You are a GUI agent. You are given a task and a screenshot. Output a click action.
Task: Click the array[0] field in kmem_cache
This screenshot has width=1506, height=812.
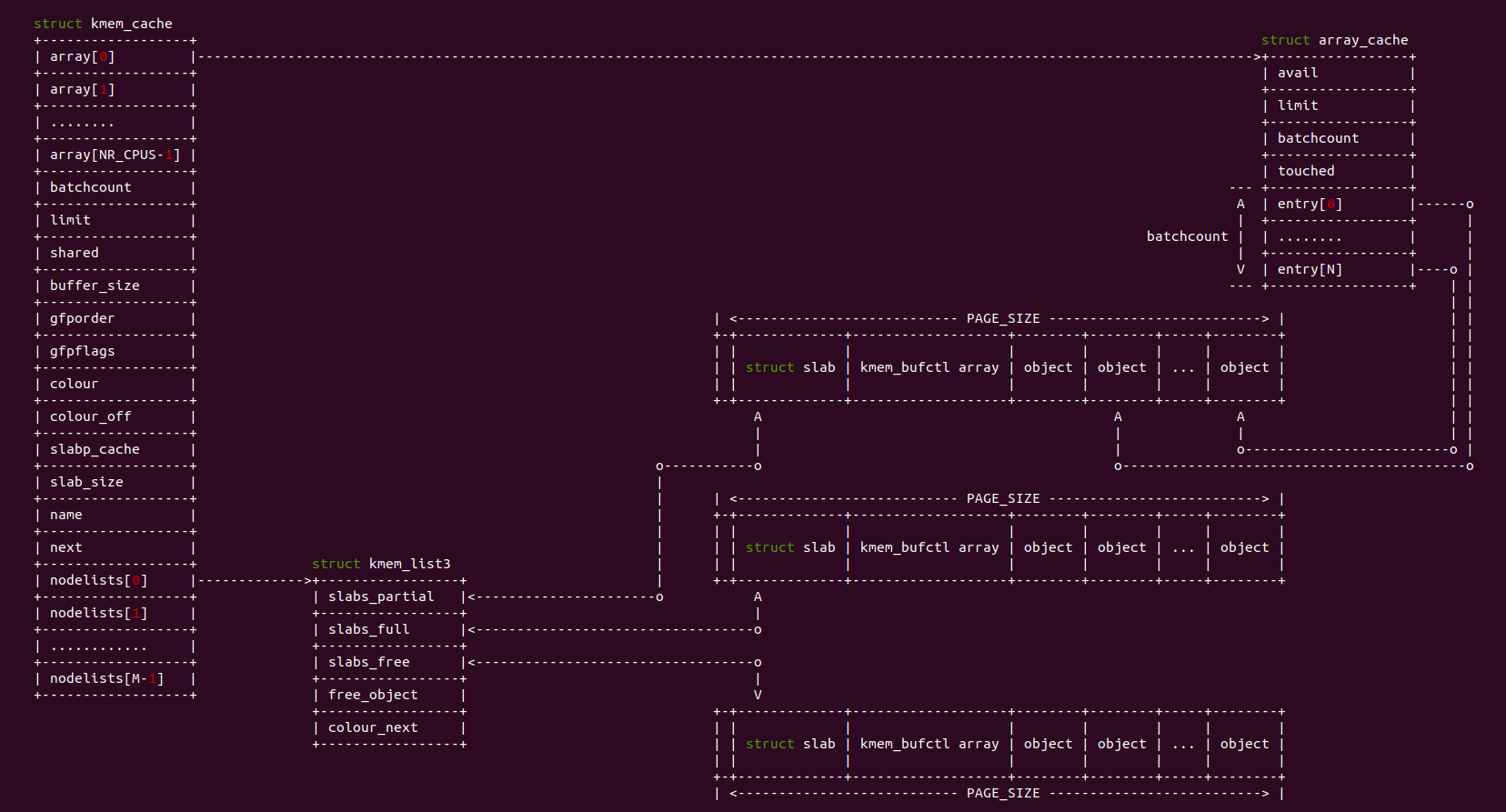click(82, 56)
